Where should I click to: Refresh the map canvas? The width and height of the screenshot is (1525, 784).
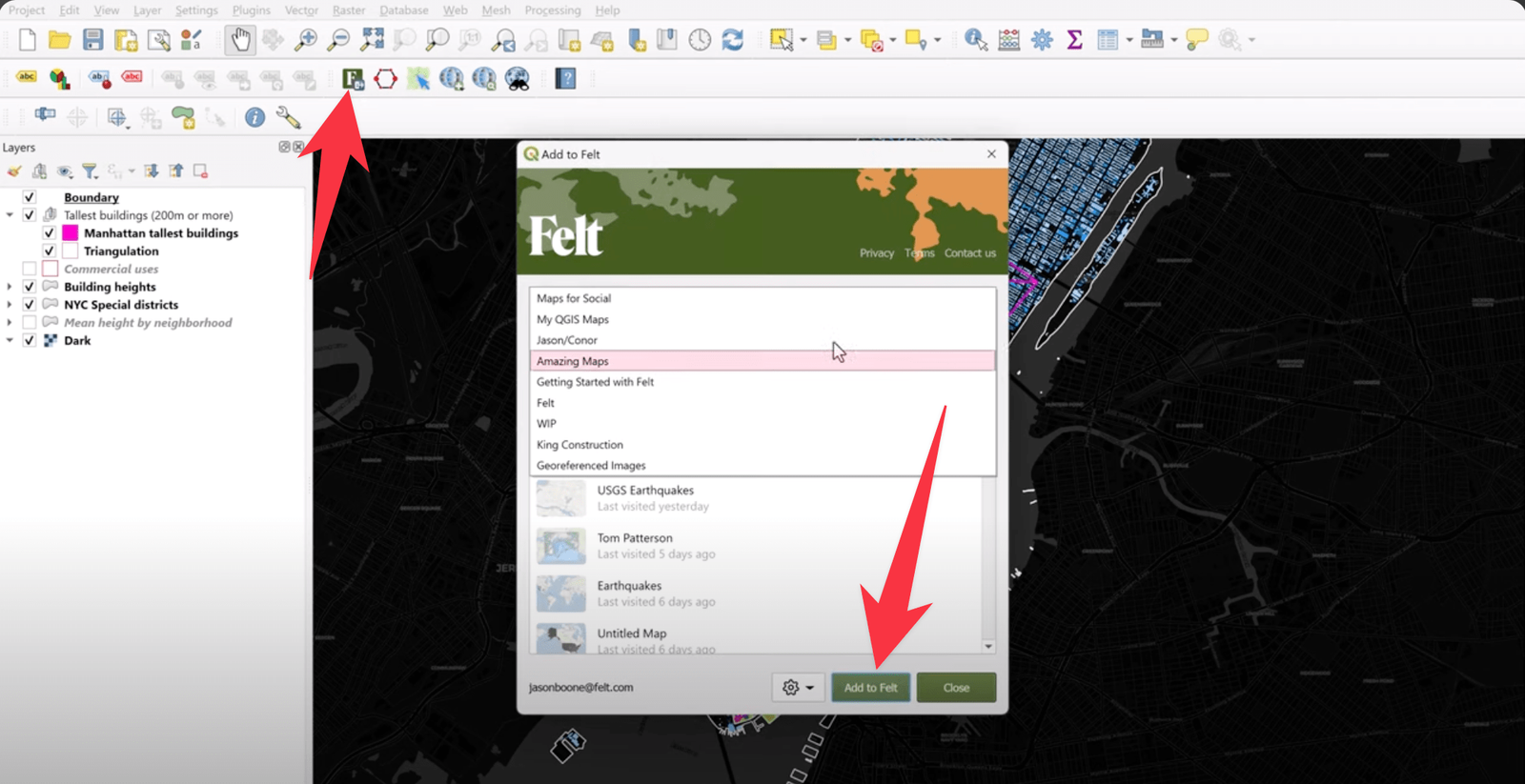click(x=732, y=40)
